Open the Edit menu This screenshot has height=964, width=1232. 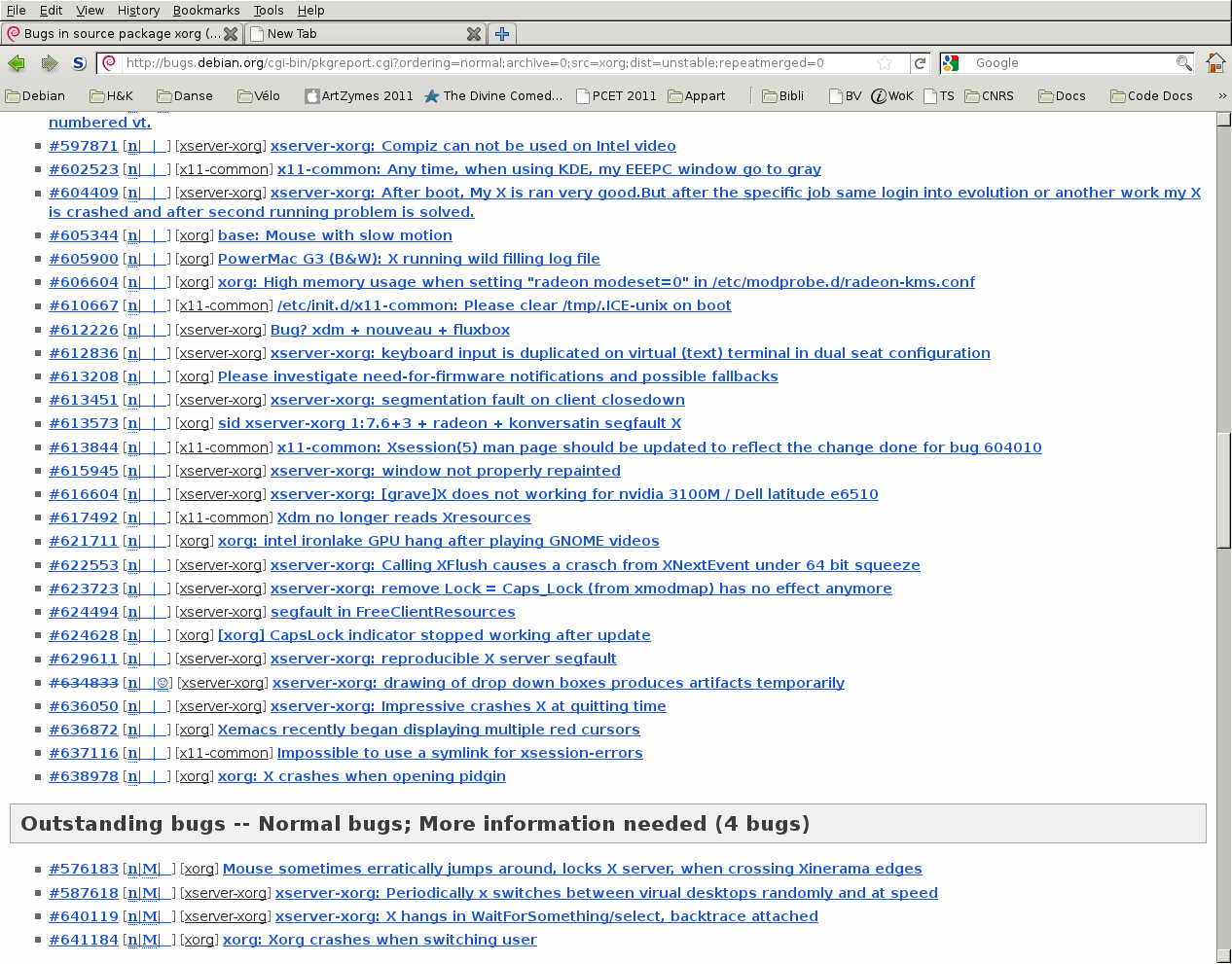tap(52, 11)
